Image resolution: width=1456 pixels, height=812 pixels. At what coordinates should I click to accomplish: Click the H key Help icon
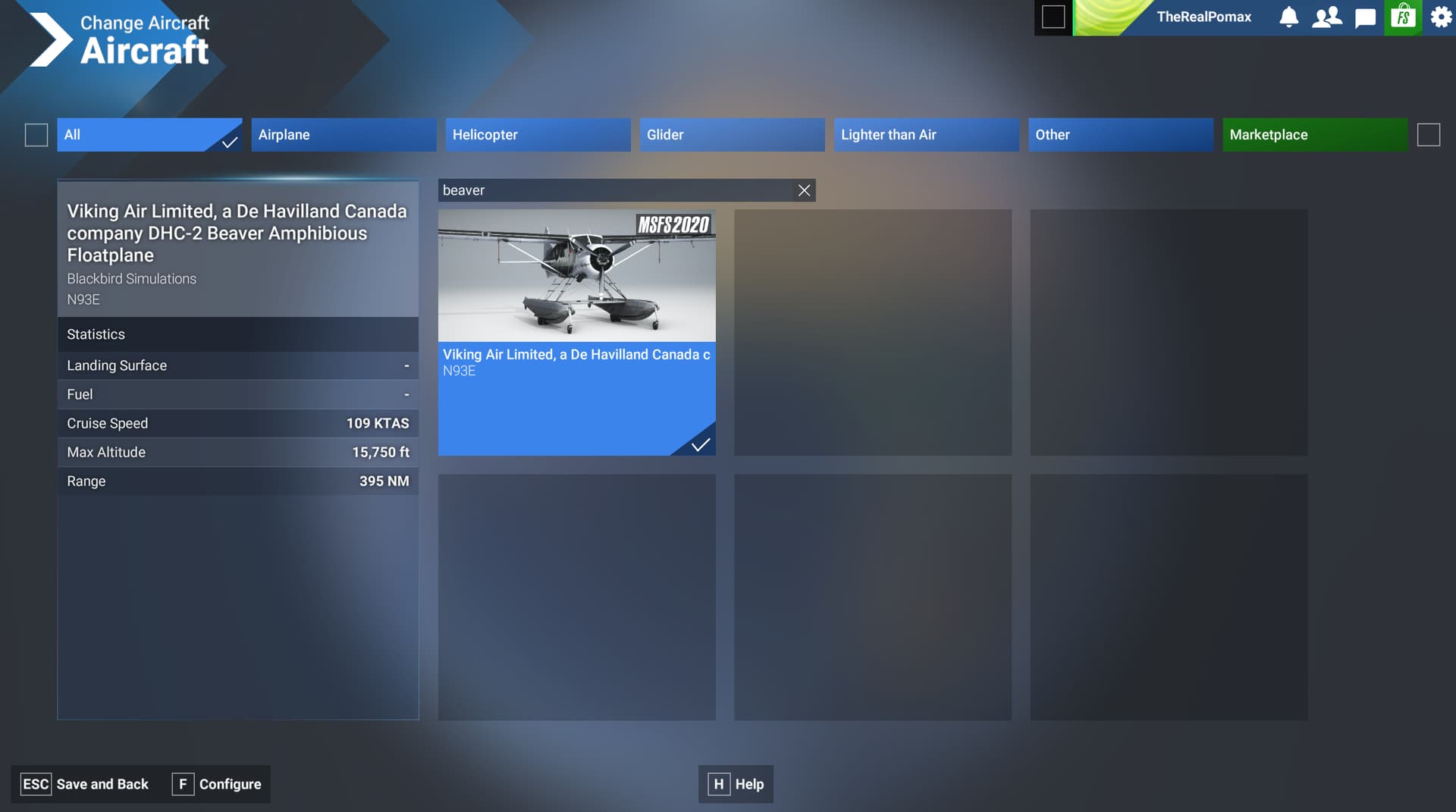[x=718, y=784]
